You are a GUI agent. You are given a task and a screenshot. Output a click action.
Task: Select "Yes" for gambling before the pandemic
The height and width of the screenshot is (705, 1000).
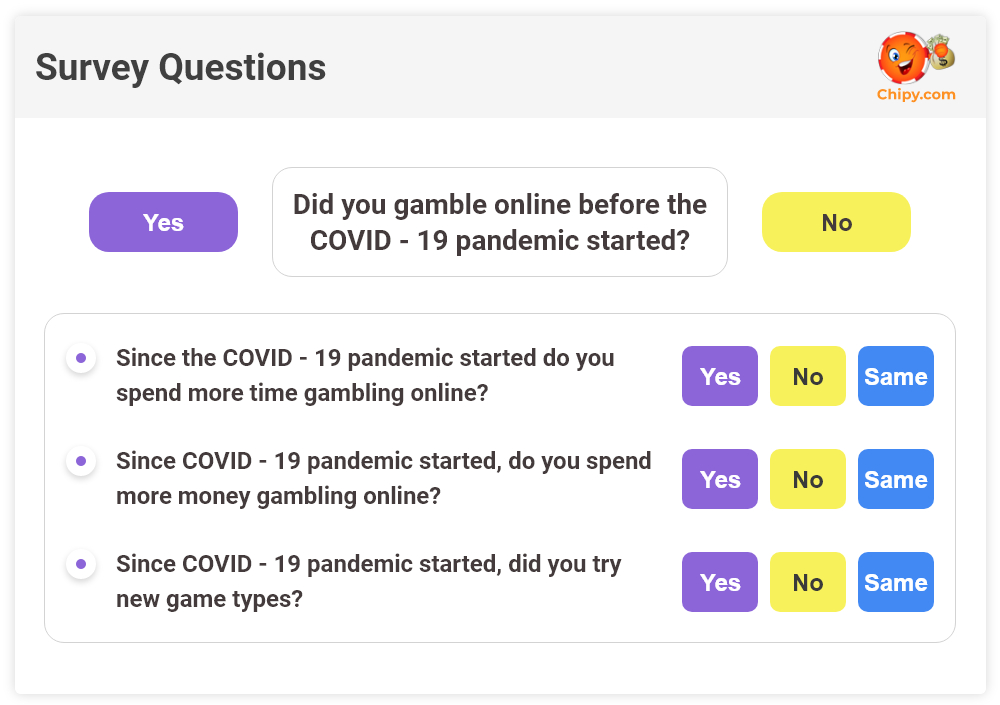(x=163, y=222)
